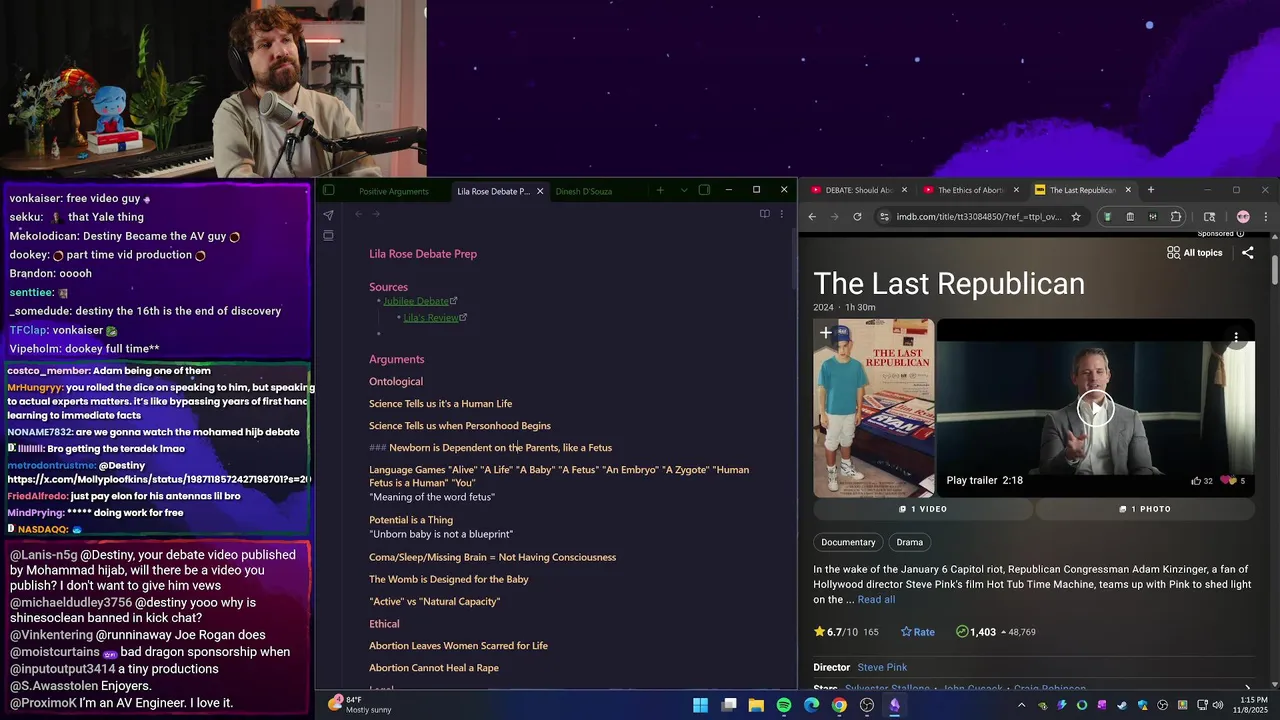
Task: Add The Last Republican to watchlist
Action: click(825, 333)
